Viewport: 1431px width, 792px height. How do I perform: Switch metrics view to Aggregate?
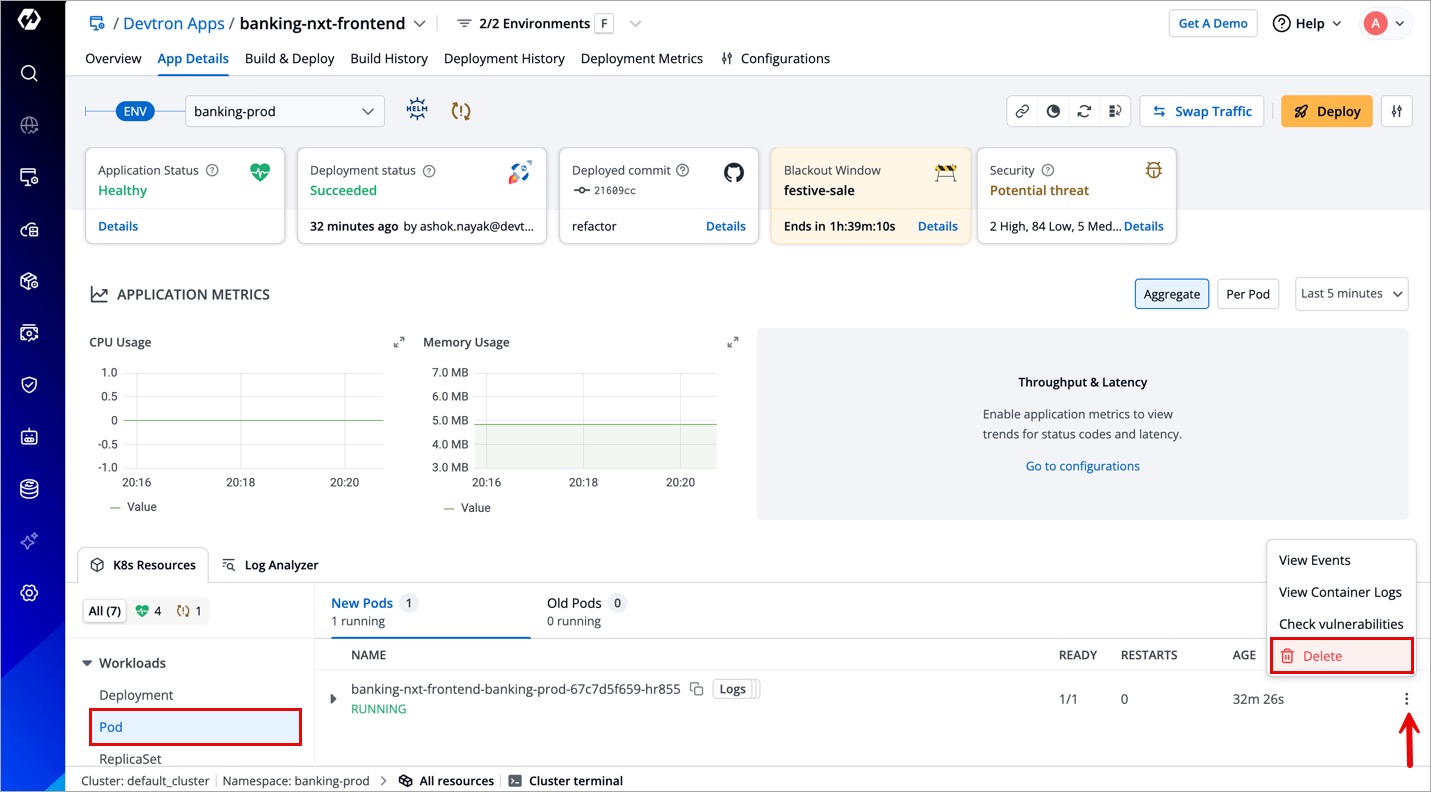click(x=1171, y=294)
